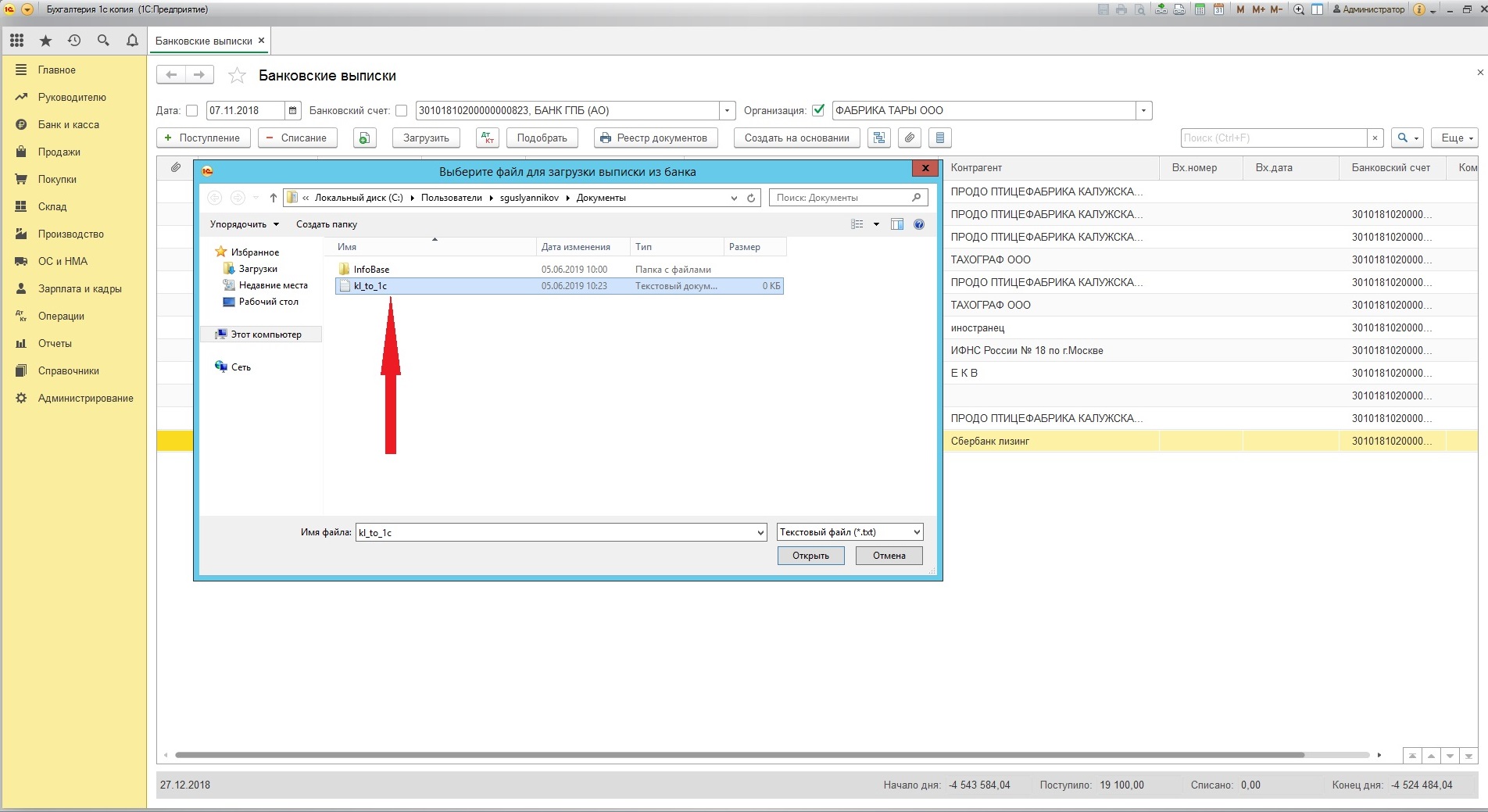1488x812 pixels.
Task: Add Банковские выписки to favorites star
Action: [237, 76]
